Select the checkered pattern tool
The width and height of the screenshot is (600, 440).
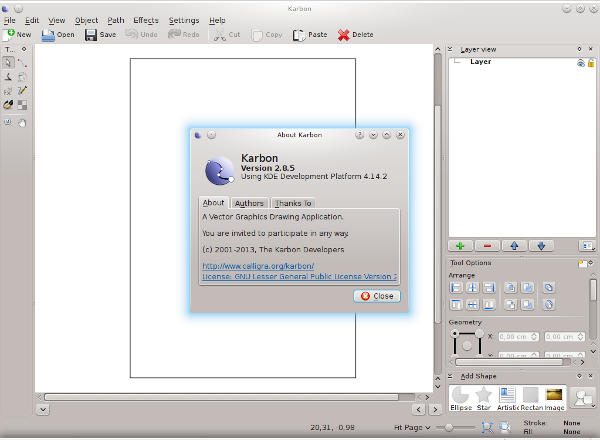point(22,105)
